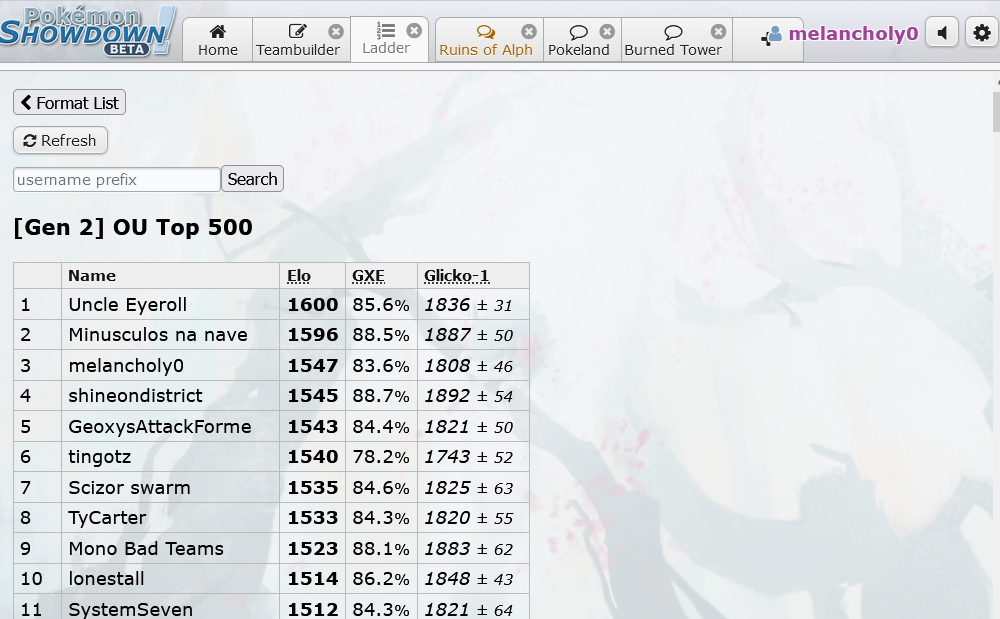The height and width of the screenshot is (619, 1000).
Task: Close the Pokeland chat tab
Action: click(607, 32)
